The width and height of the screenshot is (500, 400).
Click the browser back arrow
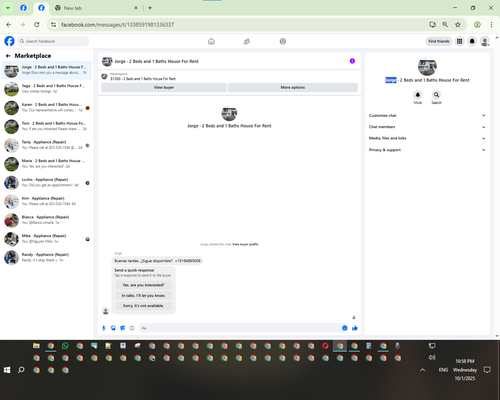point(9,24)
